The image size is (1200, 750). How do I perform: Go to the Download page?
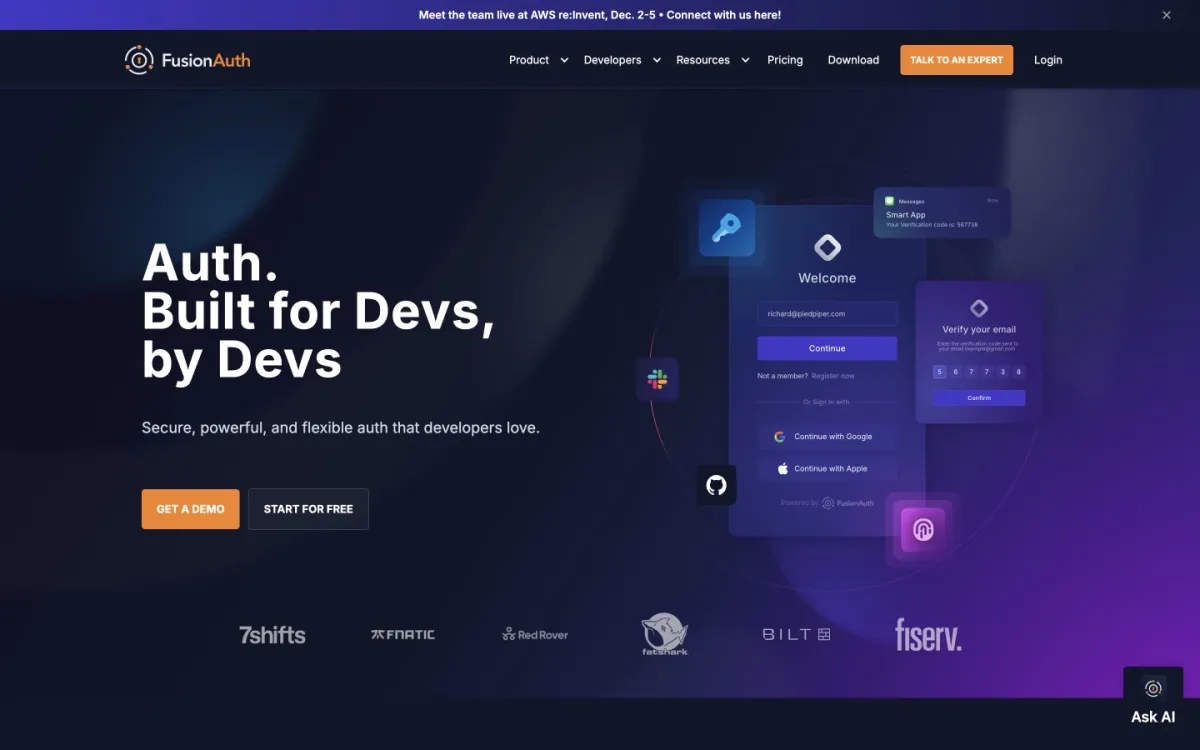pos(853,60)
